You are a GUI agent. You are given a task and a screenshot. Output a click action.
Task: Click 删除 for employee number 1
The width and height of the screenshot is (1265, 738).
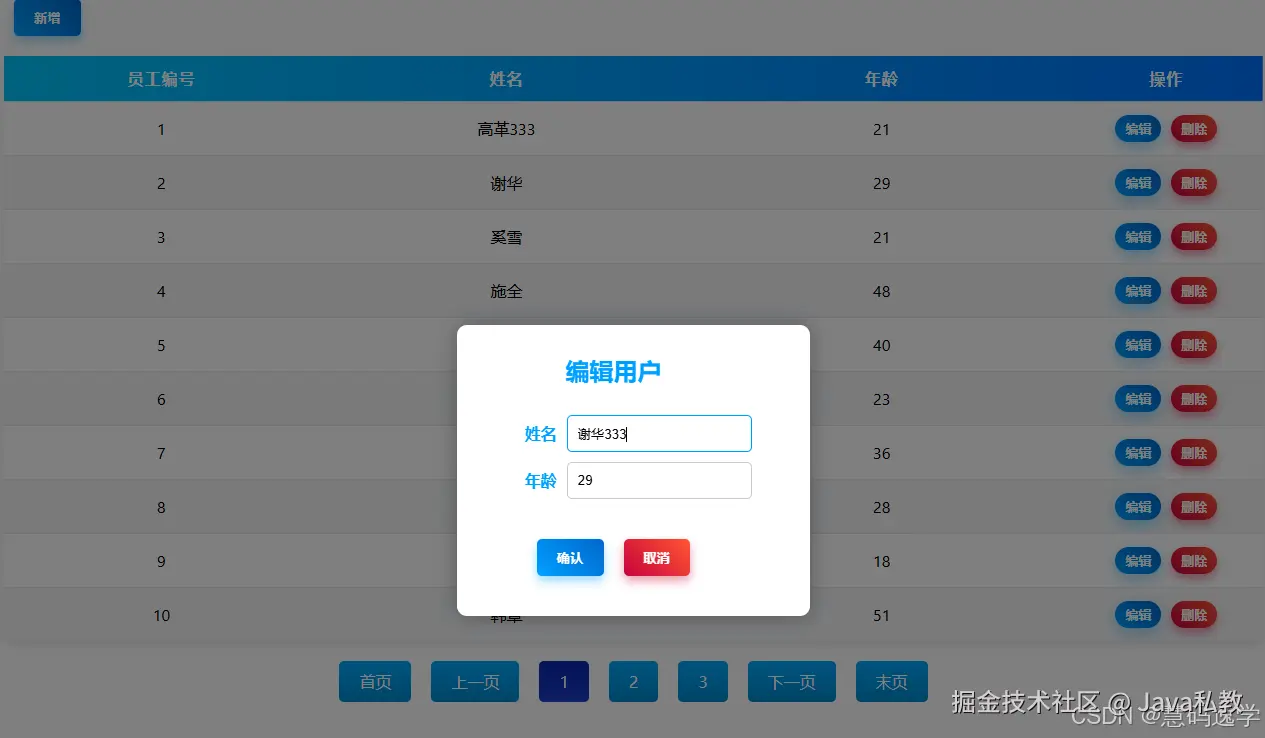pos(1193,128)
